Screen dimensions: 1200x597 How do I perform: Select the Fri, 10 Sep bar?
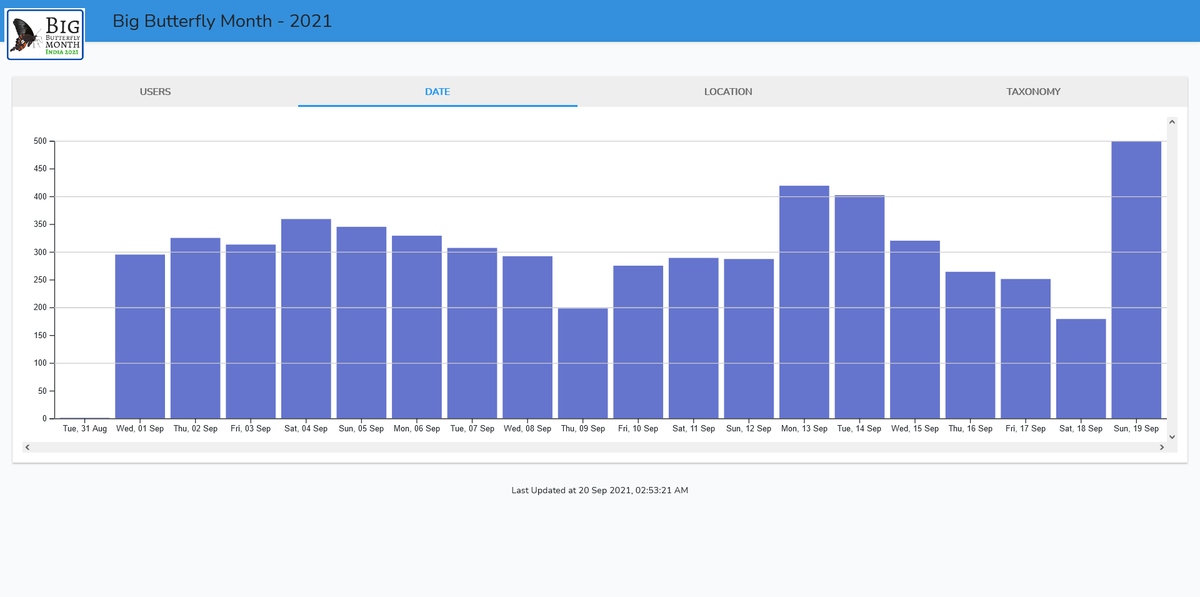point(638,342)
